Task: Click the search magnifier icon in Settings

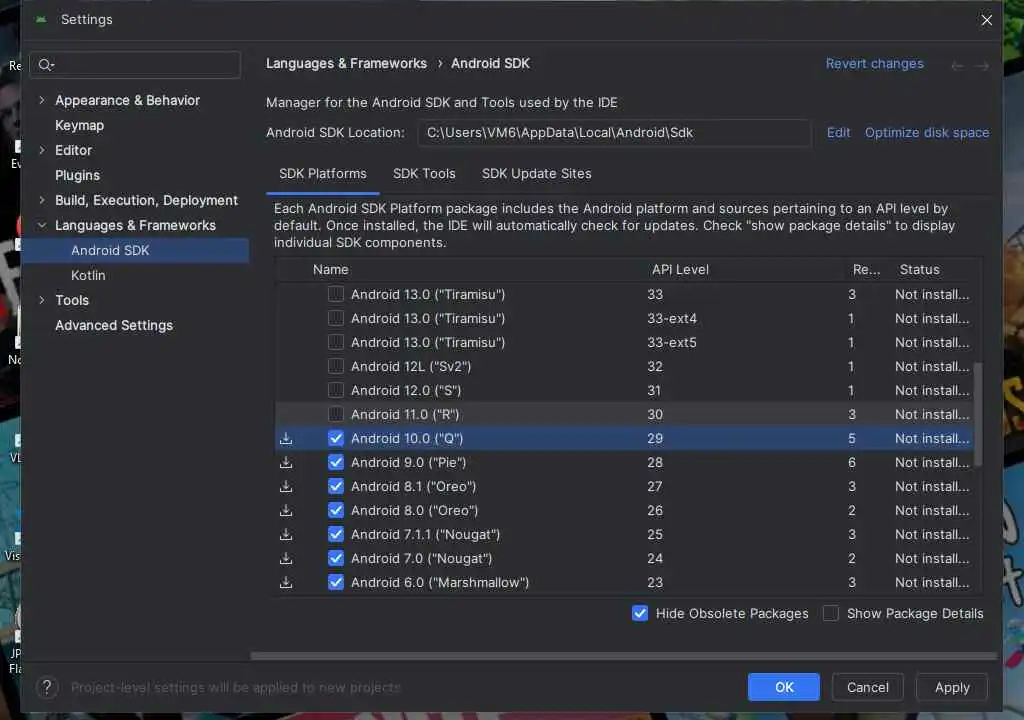Action: point(46,65)
